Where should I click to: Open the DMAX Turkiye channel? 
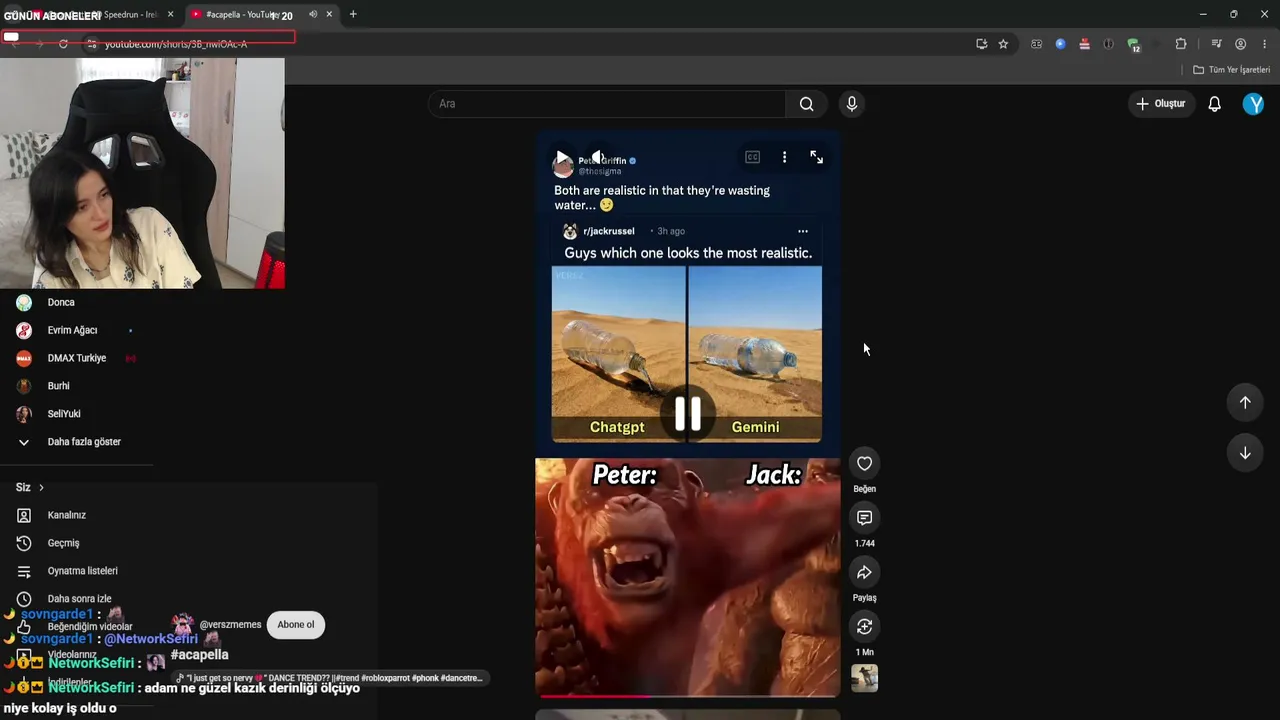pyautogui.click(x=76, y=358)
